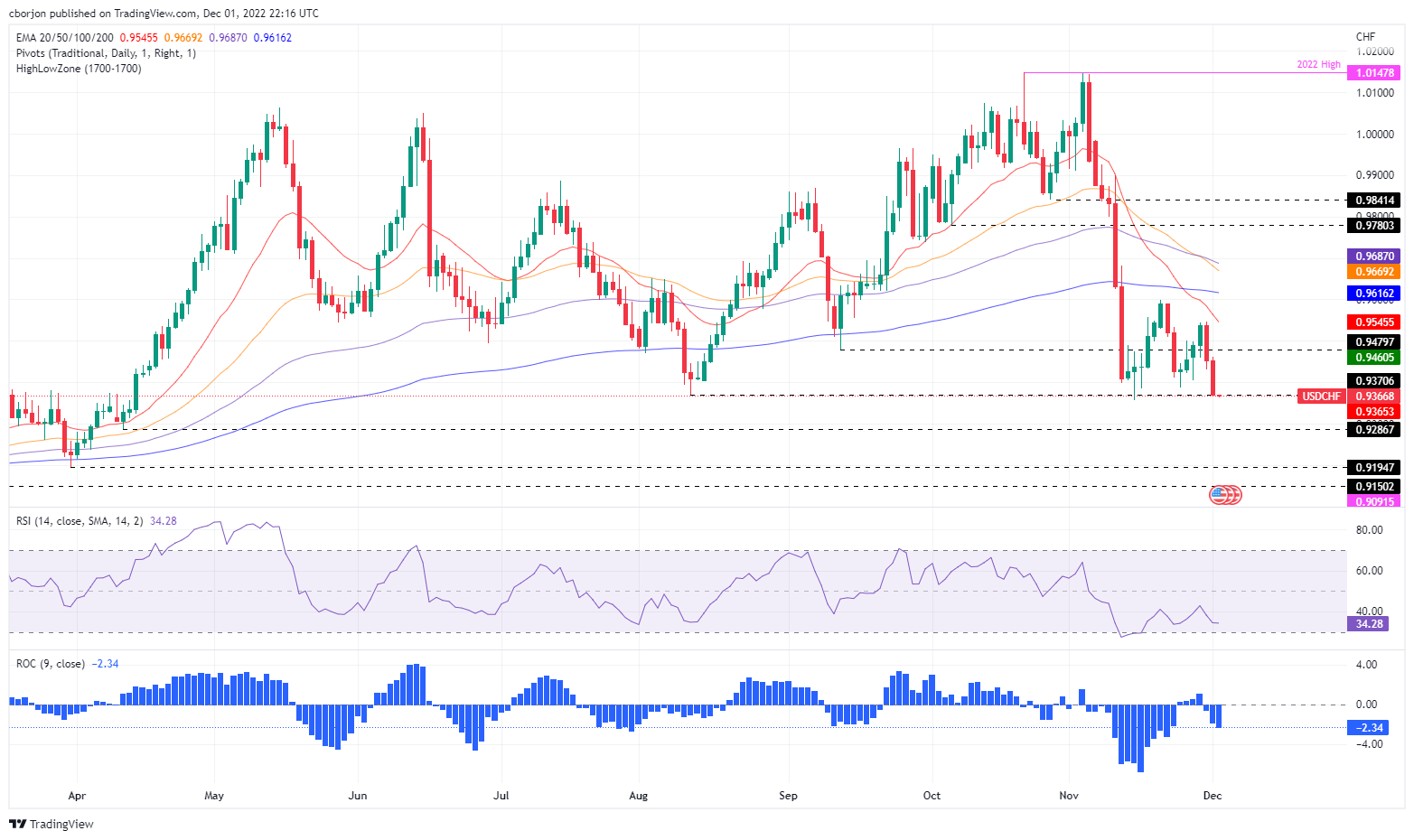
Task: Click the purple 0.96870 EMA price label
Action: (1374, 257)
